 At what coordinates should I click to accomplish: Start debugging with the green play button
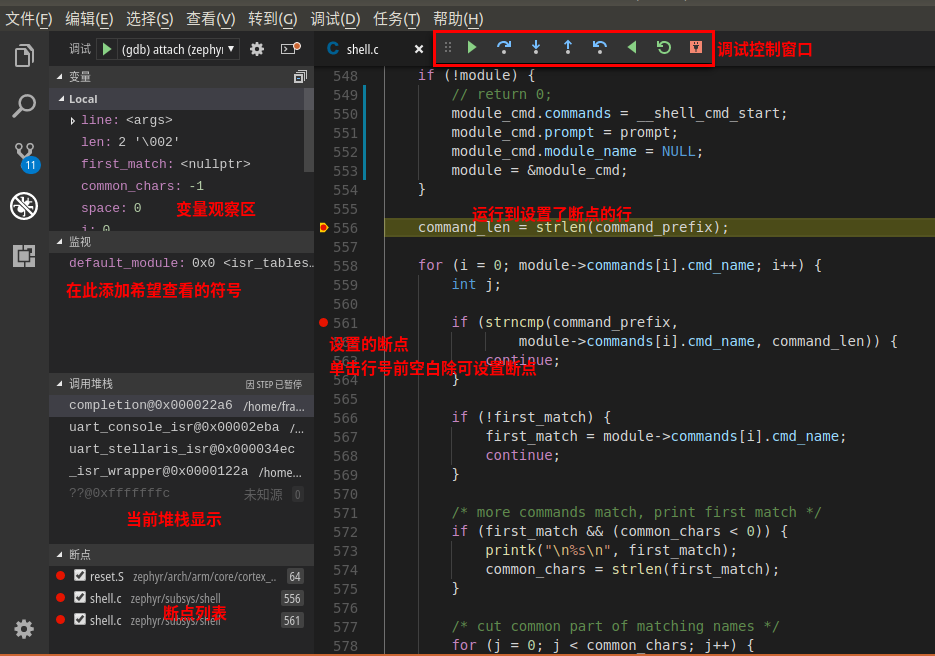point(107,48)
